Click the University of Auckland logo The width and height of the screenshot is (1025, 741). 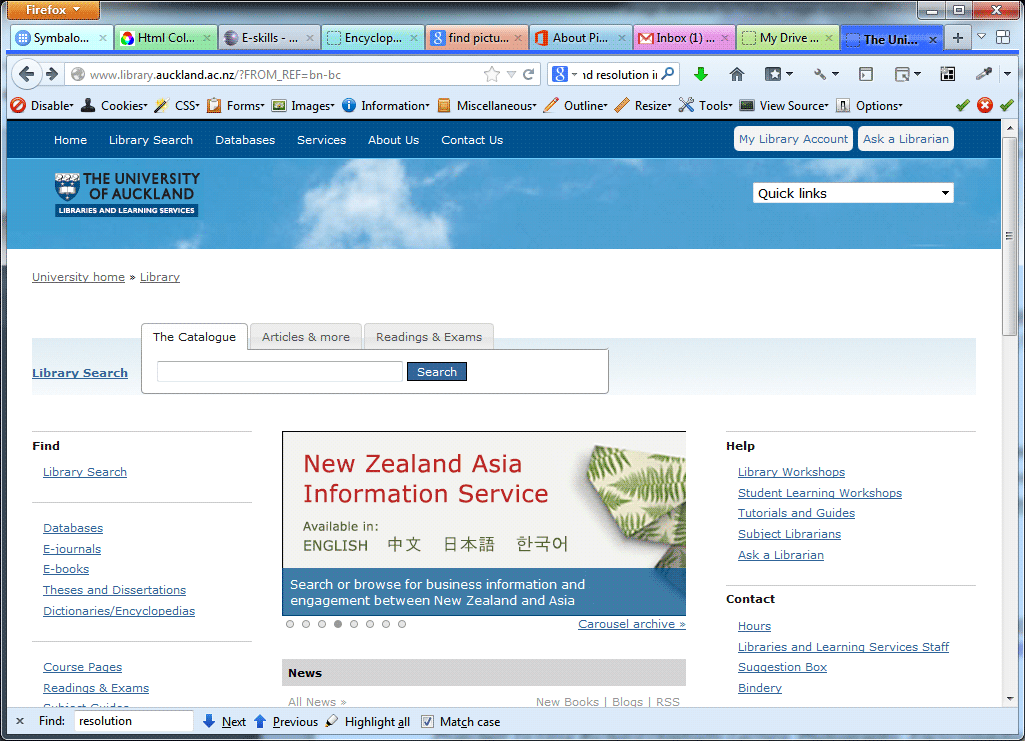click(x=127, y=194)
